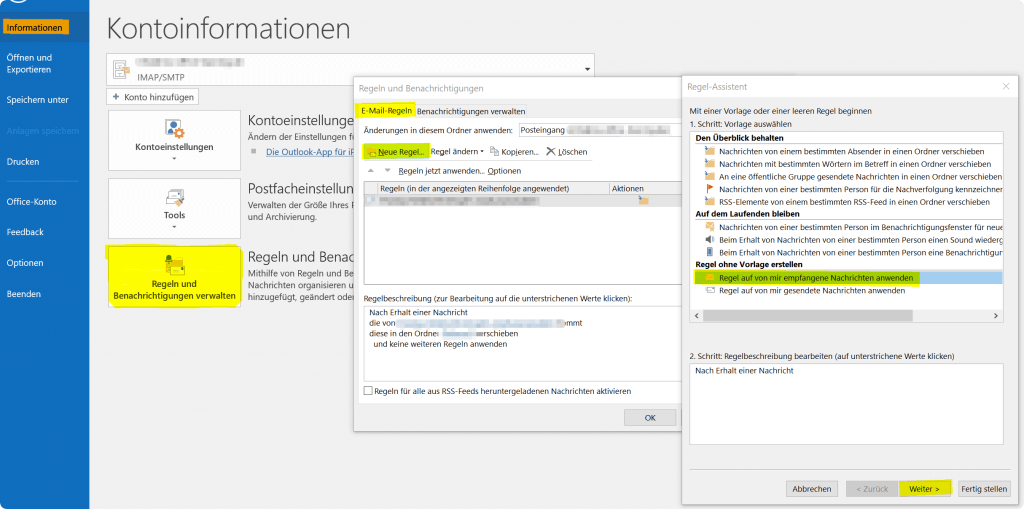Switch to E-Mail-Regeln tab
Viewport: 1024px width, 509px height.
point(387,110)
